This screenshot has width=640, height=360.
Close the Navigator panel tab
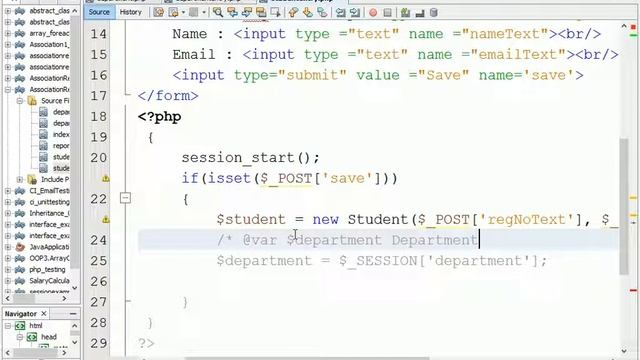pyautogui.click(x=44, y=313)
